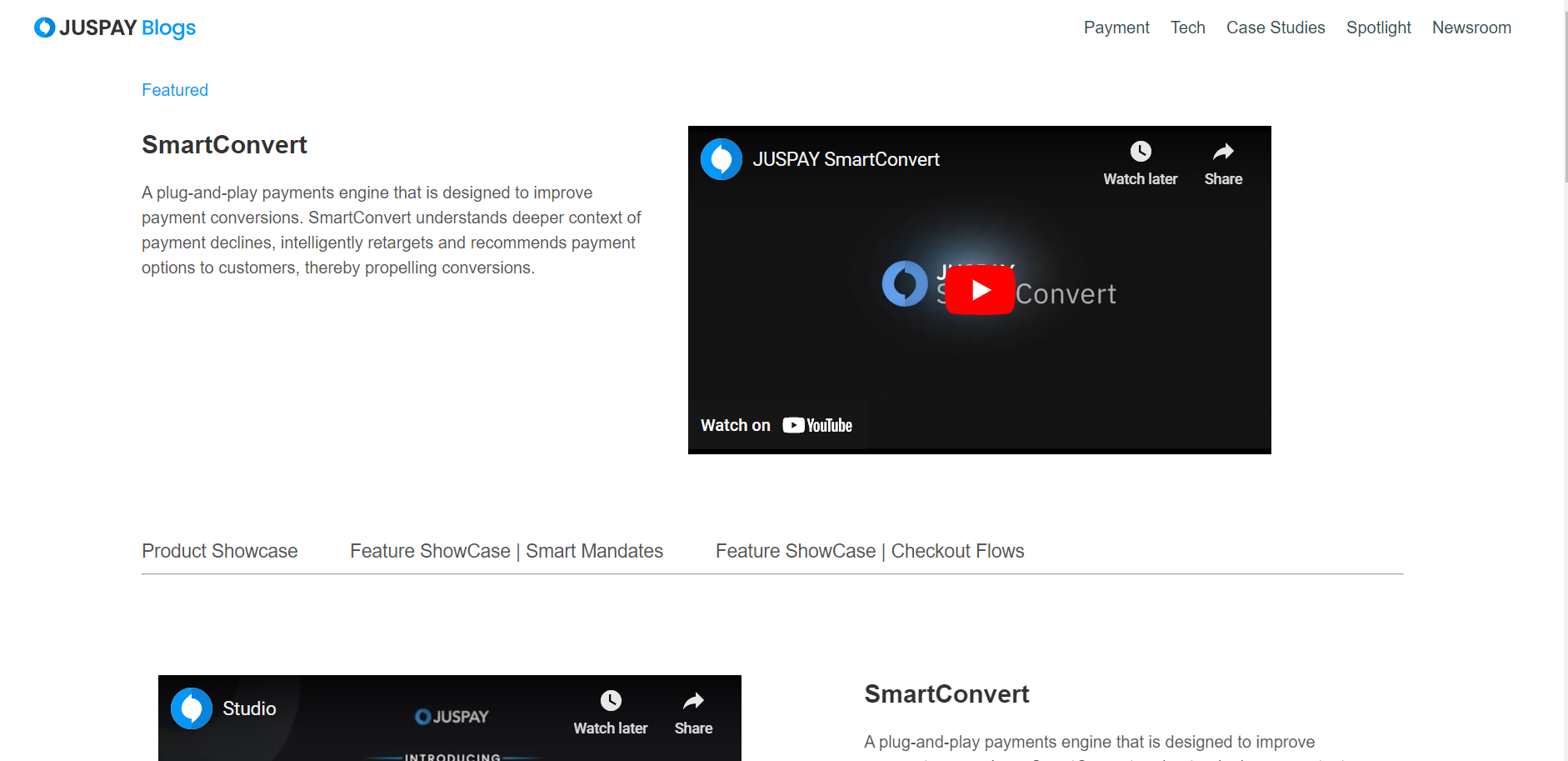Select the Feature ShowCase | Checkout Flows tab
Viewport: 1568px width, 761px height.
[x=869, y=551]
